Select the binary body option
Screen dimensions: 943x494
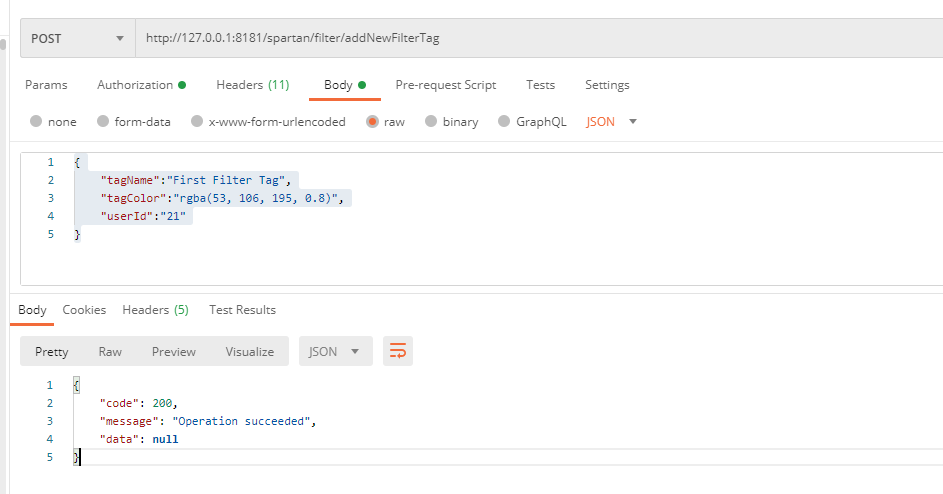click(x=432, y=122)
